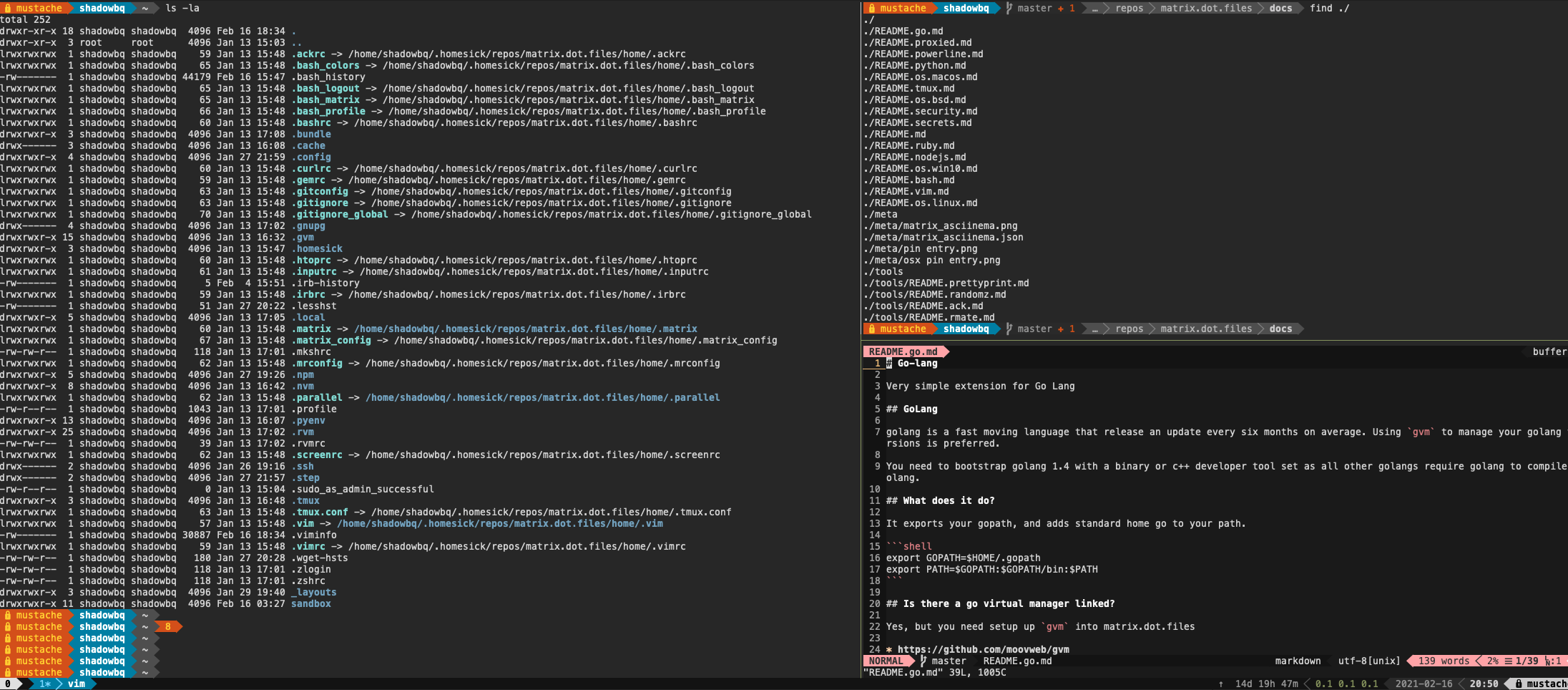
Task: Click the lock icon beside 'ls -la' prompt
Action: pos(8,9)
